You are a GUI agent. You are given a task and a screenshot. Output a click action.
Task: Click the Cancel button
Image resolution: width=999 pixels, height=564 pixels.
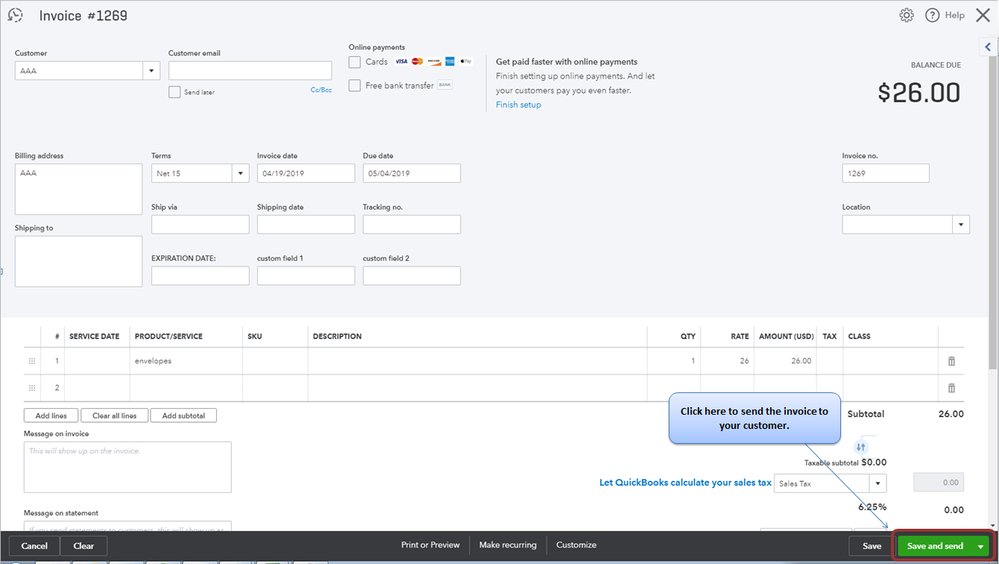click(x=34, y=546)
